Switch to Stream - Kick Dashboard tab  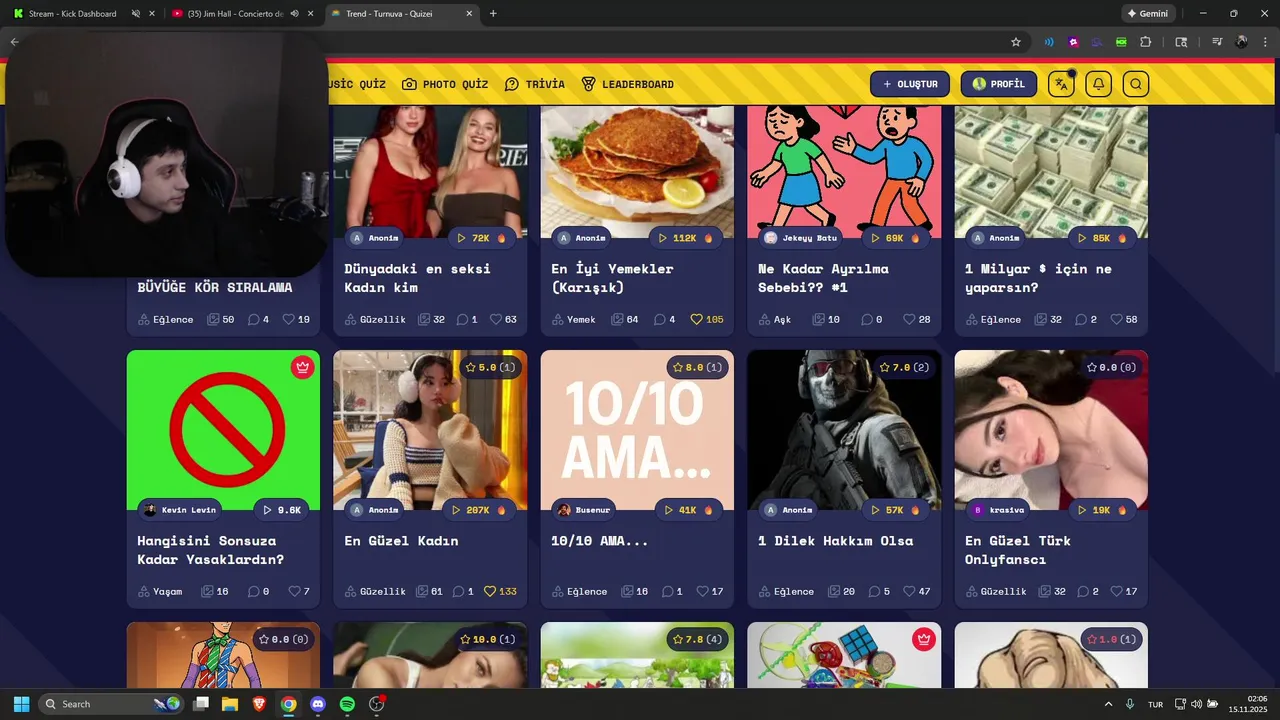point(72,13)
